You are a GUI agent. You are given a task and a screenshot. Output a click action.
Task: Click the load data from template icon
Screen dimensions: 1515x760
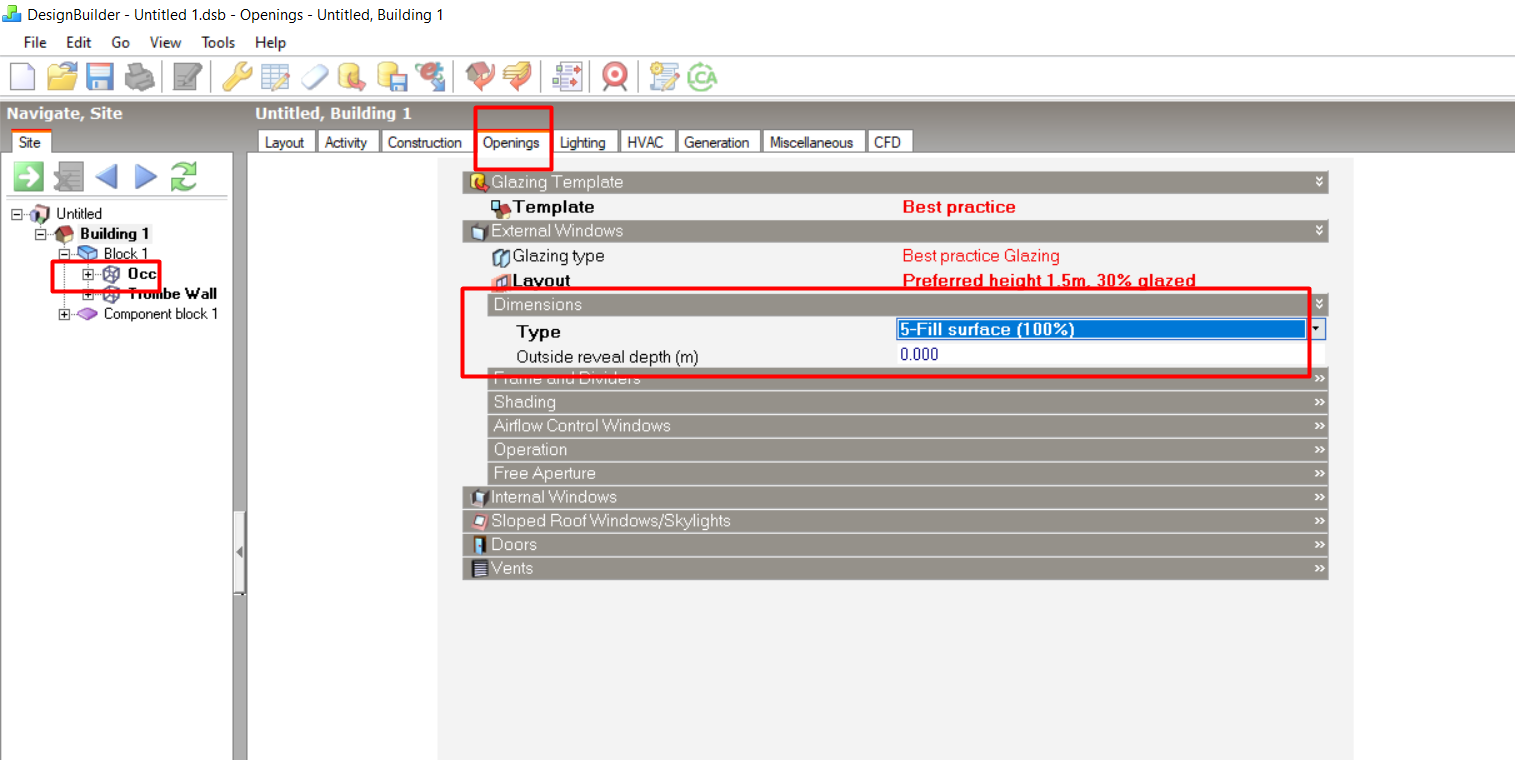[x=352, y=76]
